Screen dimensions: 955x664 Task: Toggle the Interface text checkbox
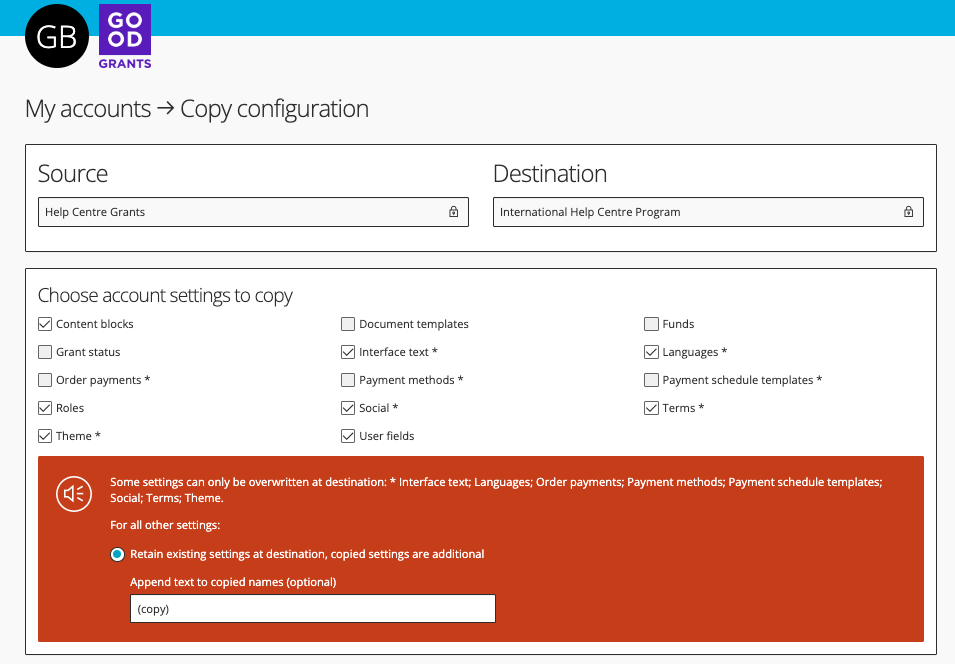[348, 352]
